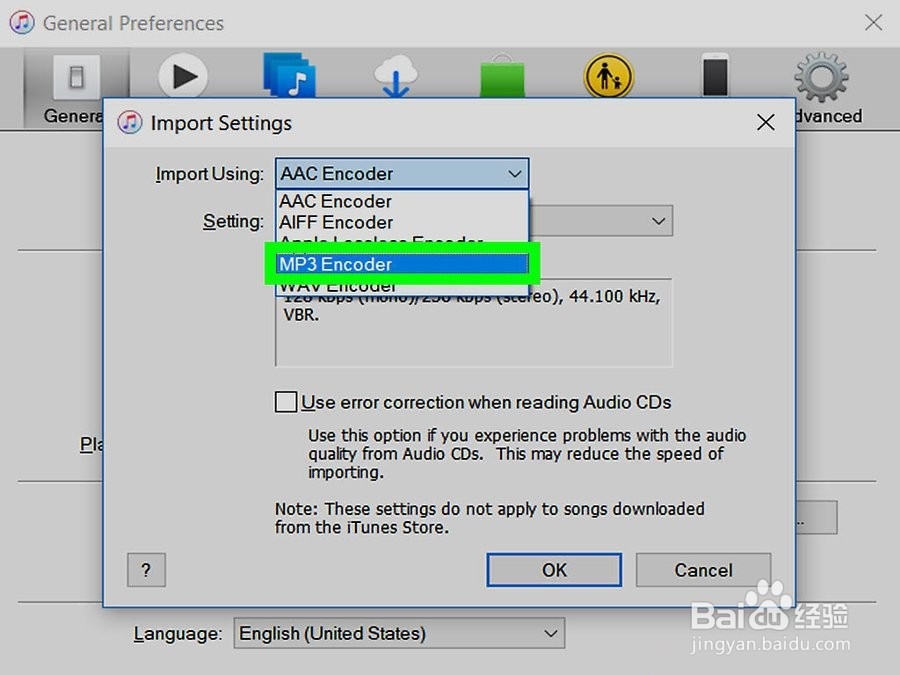The image size is (900, 675).
Task: Open the Sharing preferences music icon
Action: [289, 75]
